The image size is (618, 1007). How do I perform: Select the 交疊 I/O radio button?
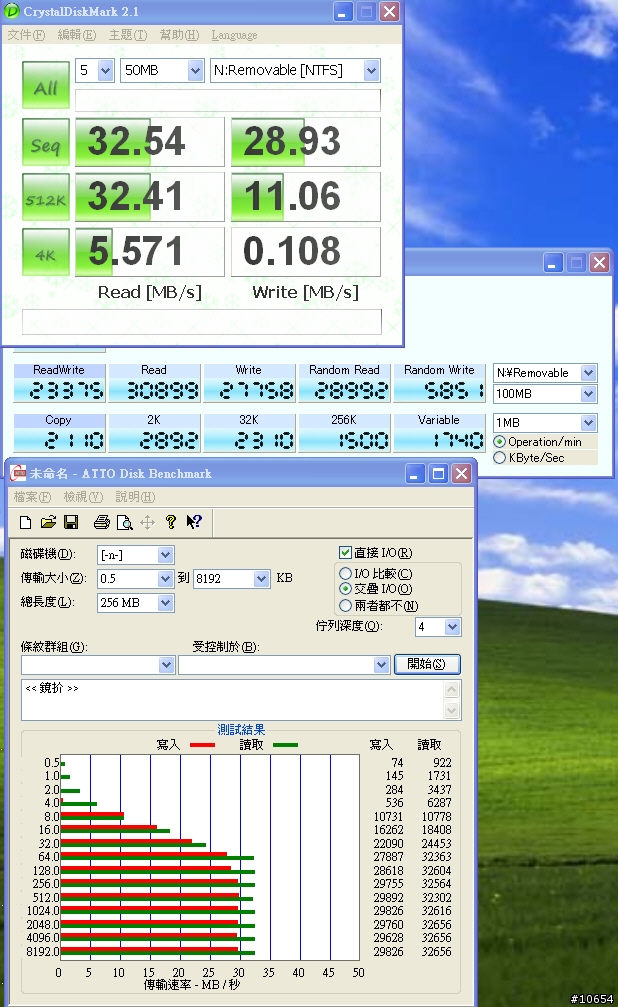(x=345, y=589)
